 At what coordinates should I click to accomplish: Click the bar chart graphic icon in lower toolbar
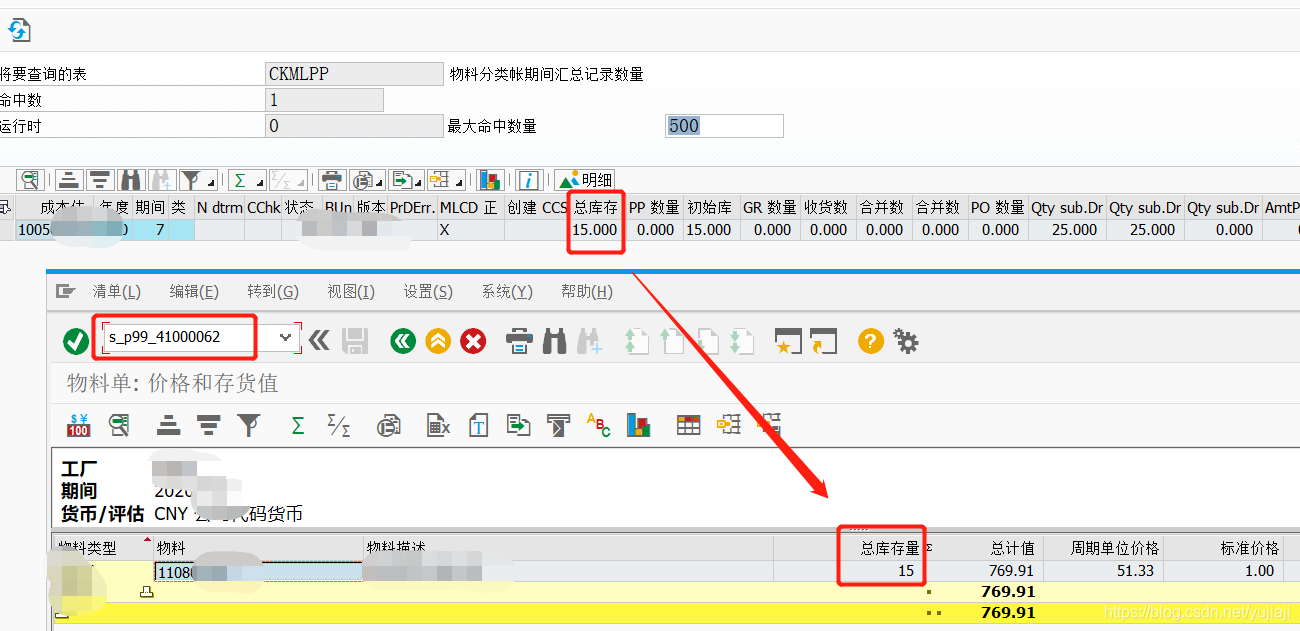pos(639,425)
